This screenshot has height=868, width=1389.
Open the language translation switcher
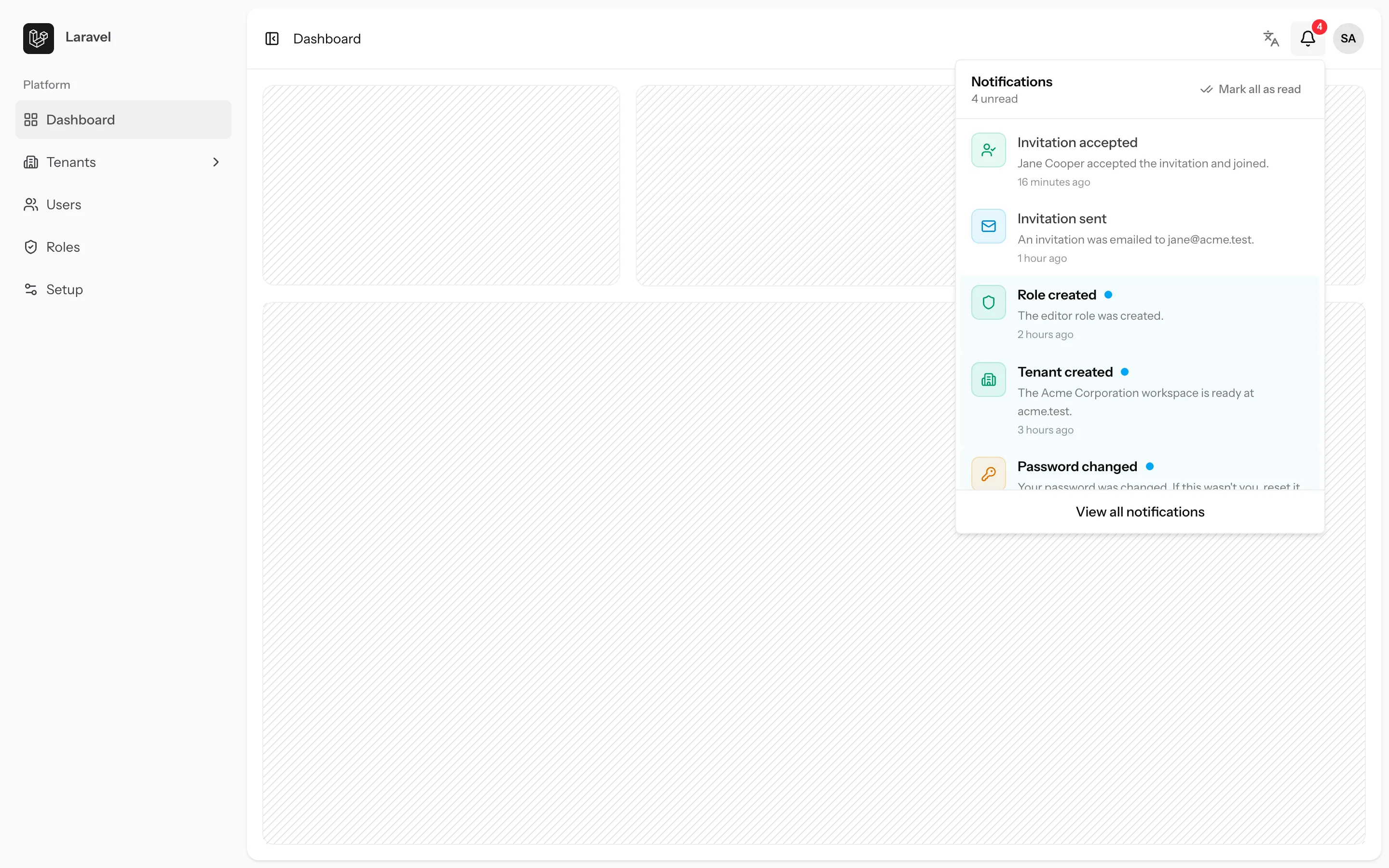[x=1271, y=39]
